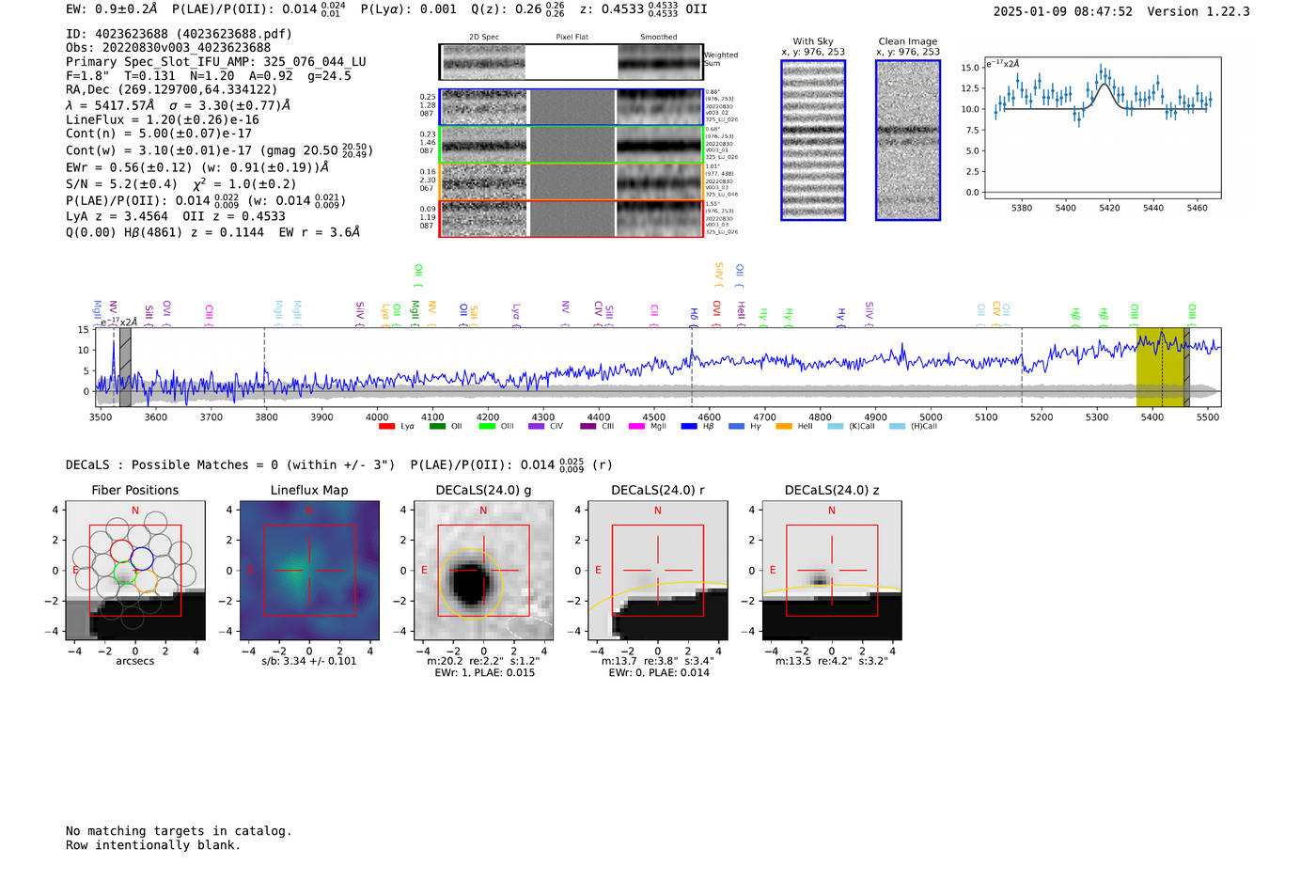Select the Clean Image panel
The image size is (1316, 896).
pyautogui.click(x=908, y=140)
